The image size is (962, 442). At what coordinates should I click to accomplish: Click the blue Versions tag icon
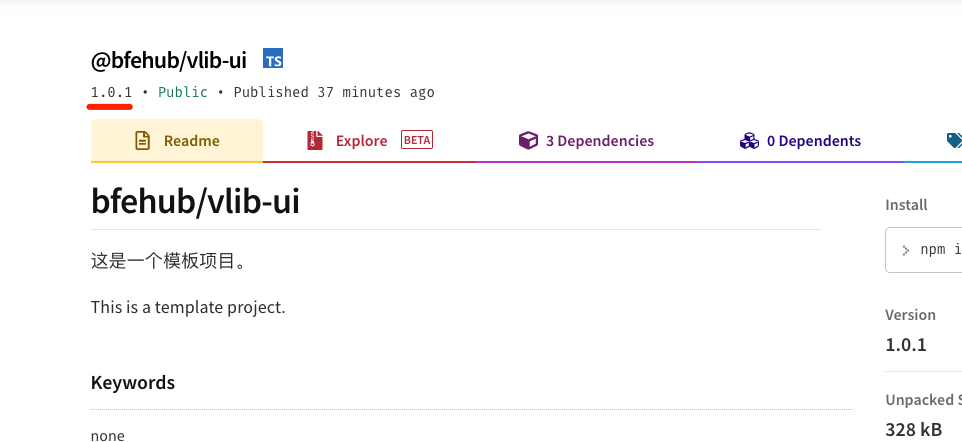pyautogui.click(x=954, y=141)
